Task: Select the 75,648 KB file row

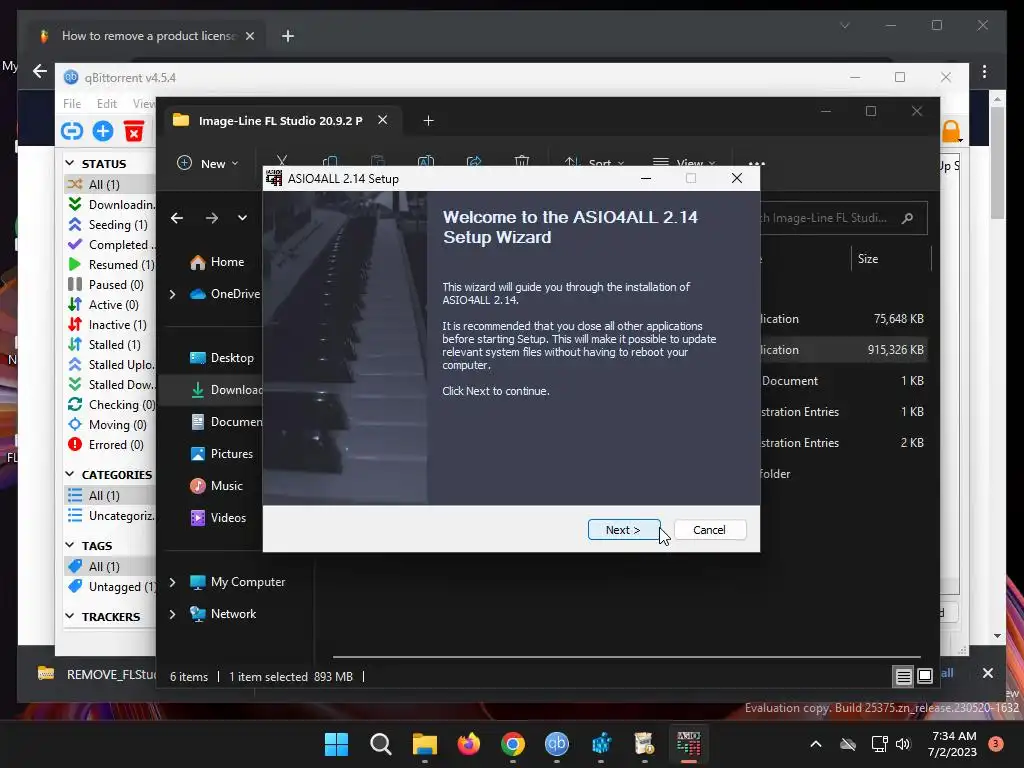Action: [843, 319]
